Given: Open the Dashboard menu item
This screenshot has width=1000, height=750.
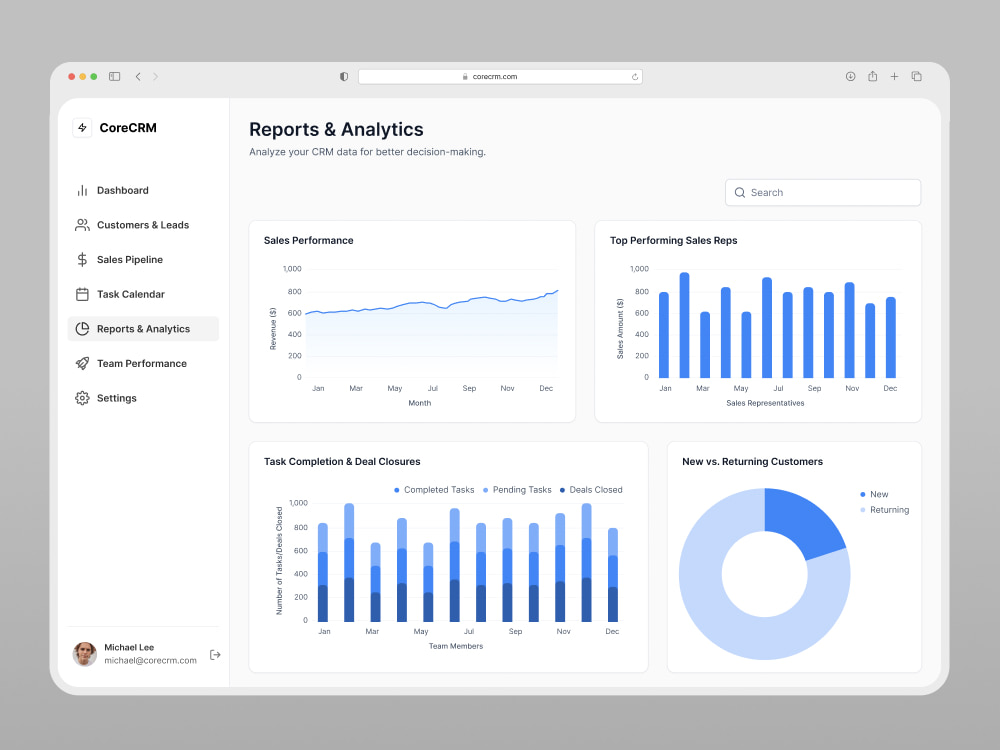Looking at the screenshot, I should 143,190.
